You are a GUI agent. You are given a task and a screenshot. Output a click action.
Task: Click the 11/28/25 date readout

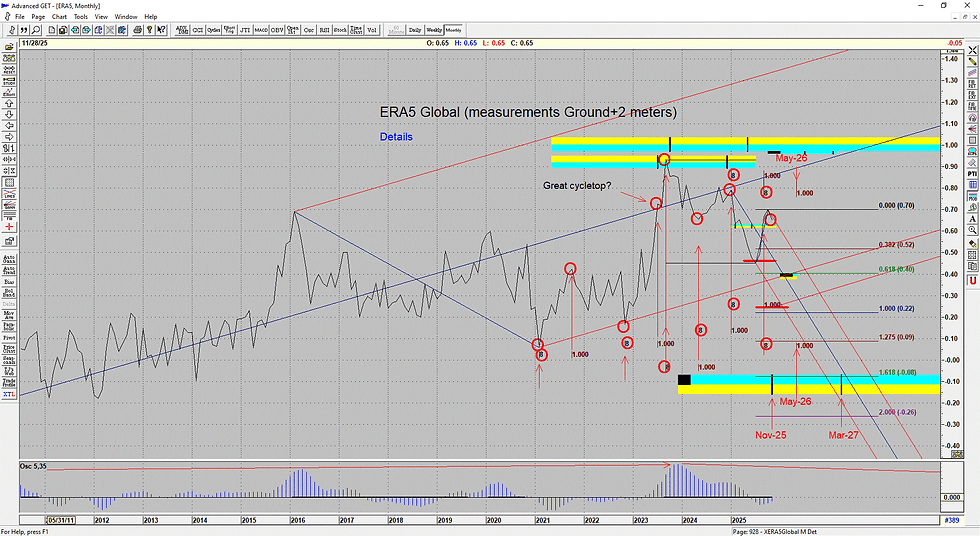[x=34, y=43]
